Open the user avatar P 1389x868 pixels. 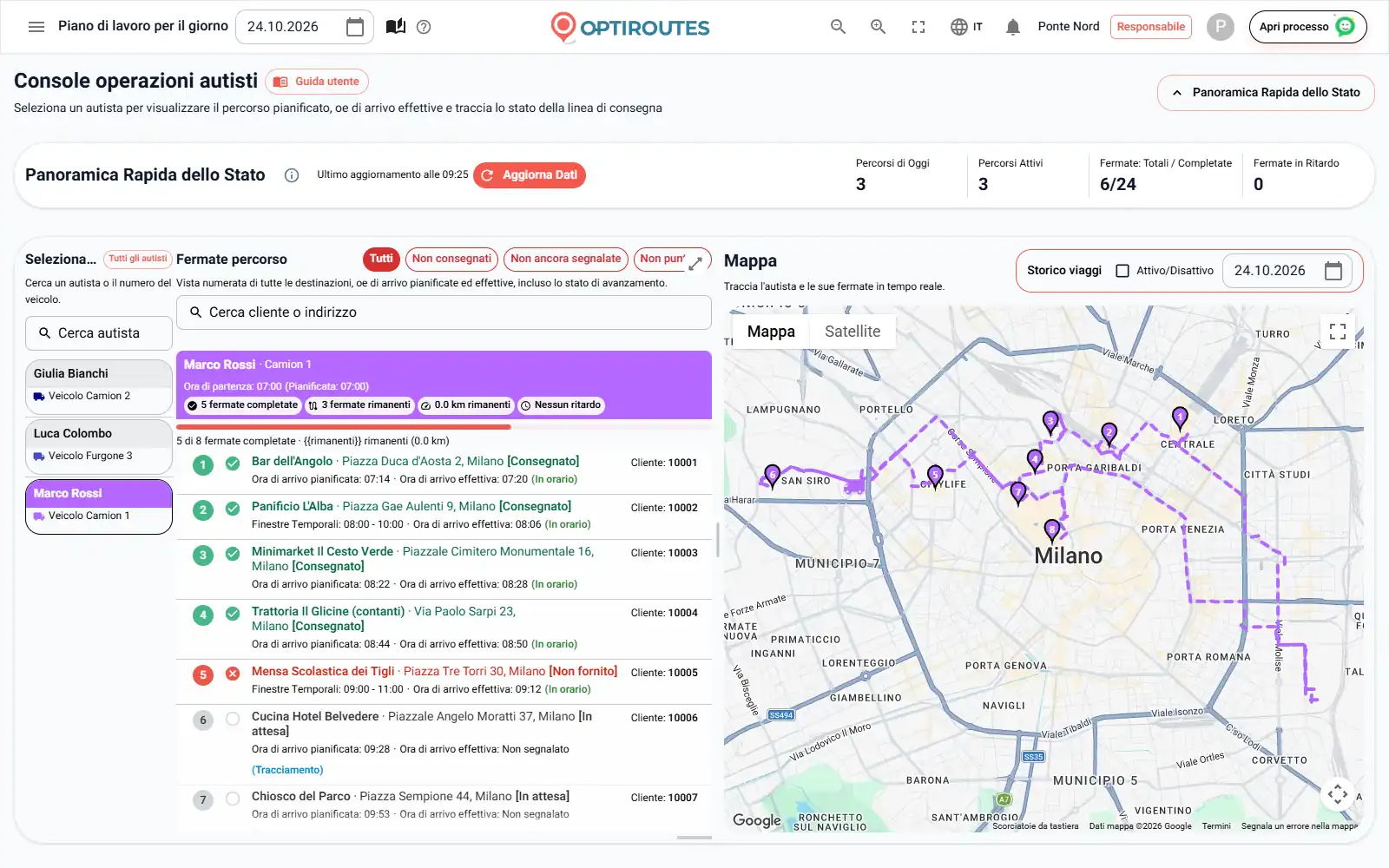(x=1220, y=27)
